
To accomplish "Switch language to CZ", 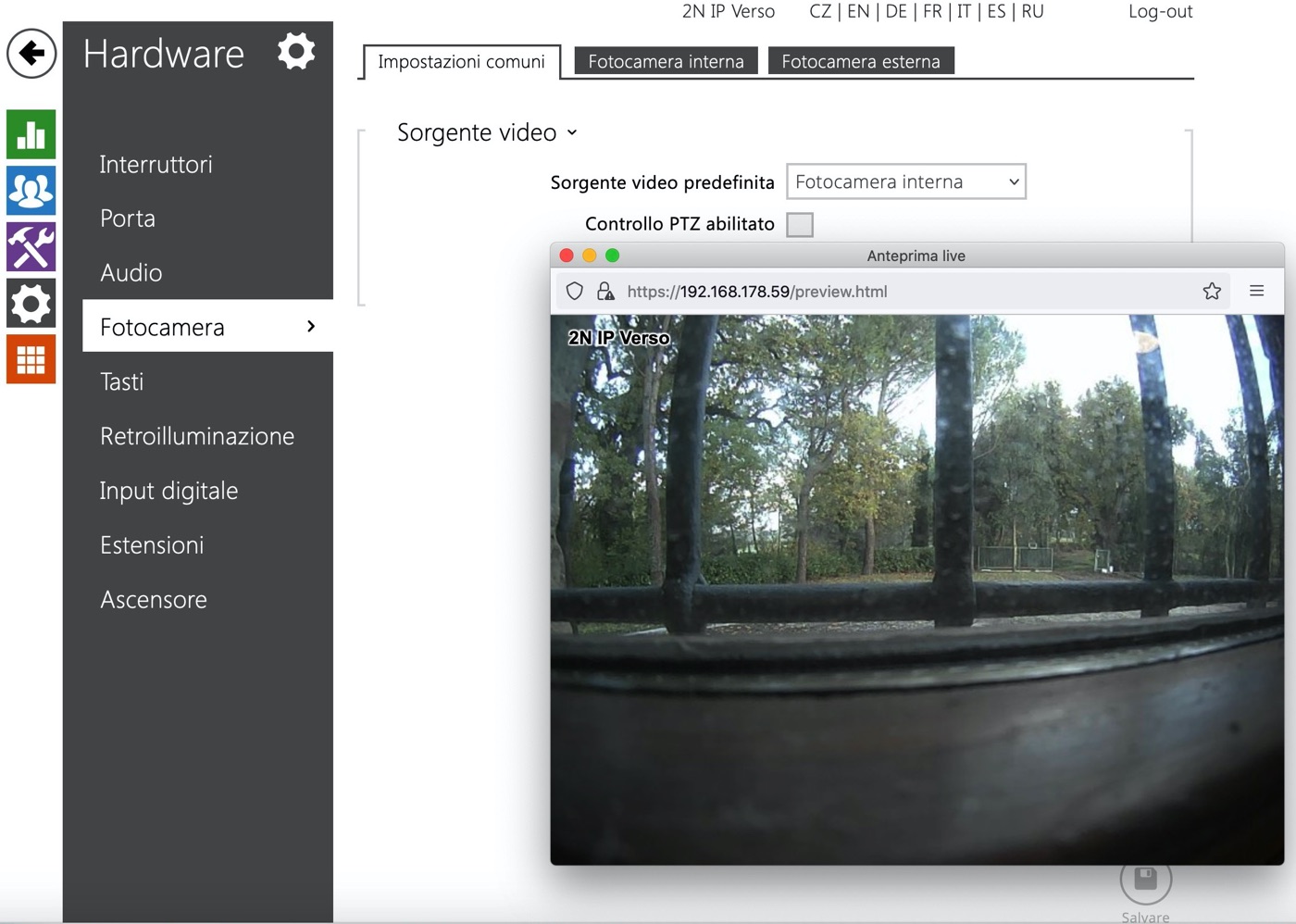I will tap(820, 11).
